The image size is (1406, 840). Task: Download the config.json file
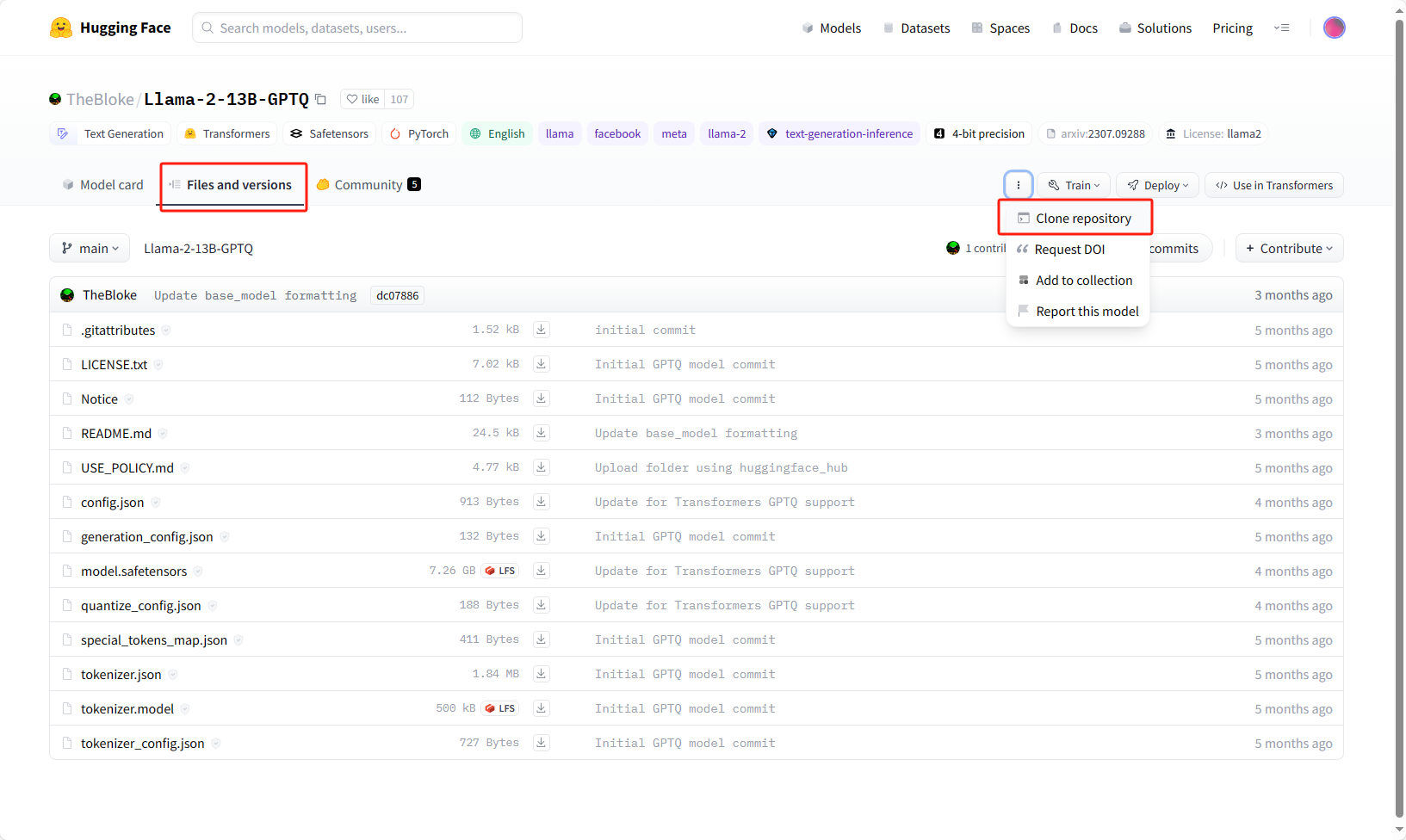pos(542,502)
